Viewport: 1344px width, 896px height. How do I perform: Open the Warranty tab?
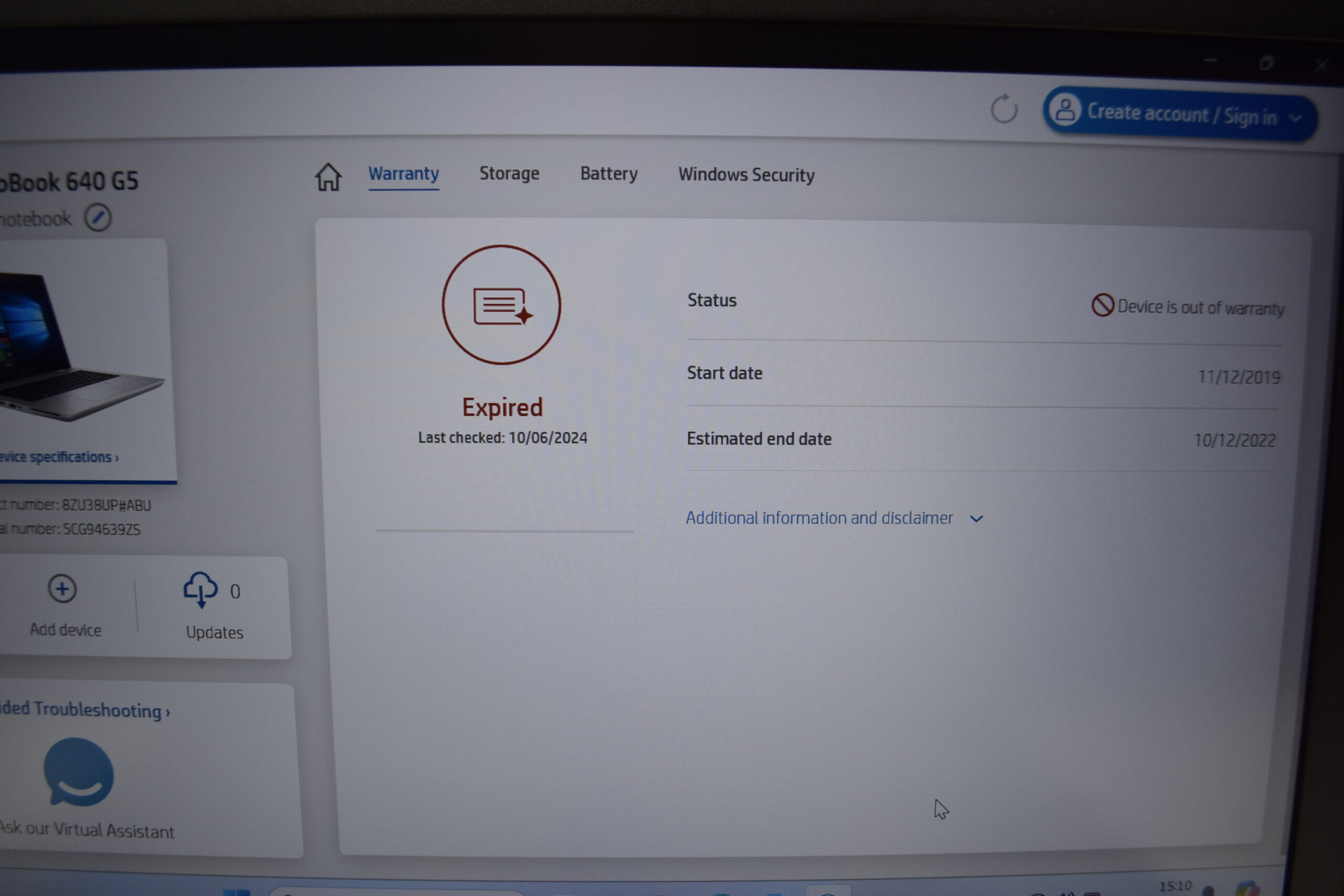point(403,174)
